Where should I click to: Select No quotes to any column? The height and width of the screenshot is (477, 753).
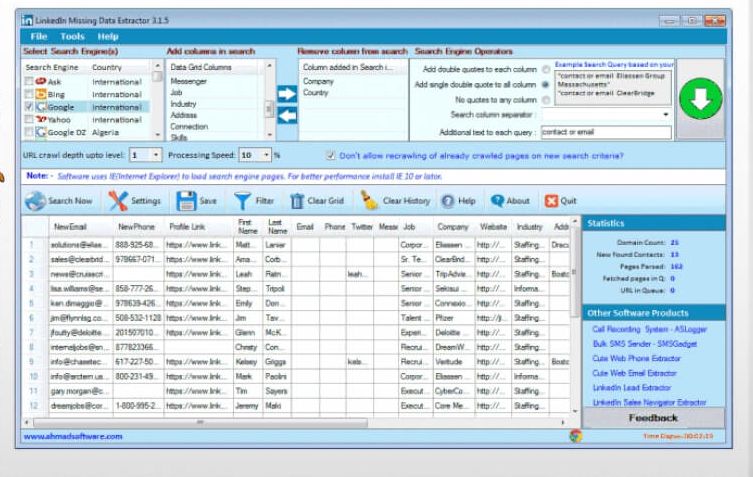point(546,100)
